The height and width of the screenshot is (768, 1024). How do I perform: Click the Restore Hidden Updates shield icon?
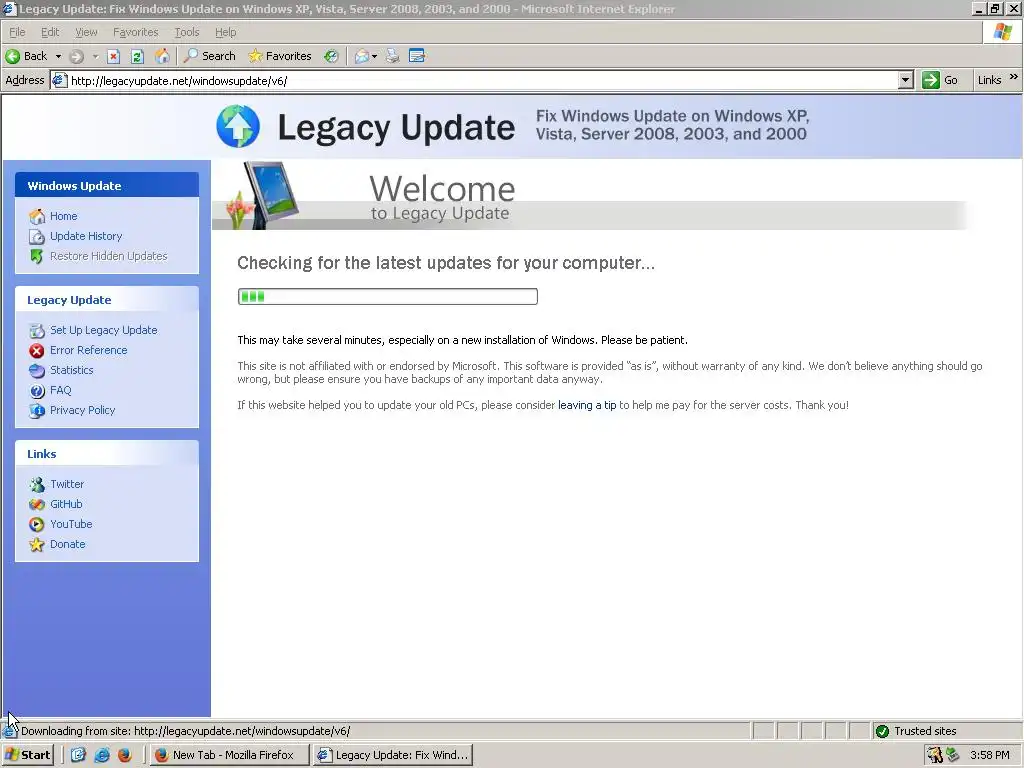point(37,256)
